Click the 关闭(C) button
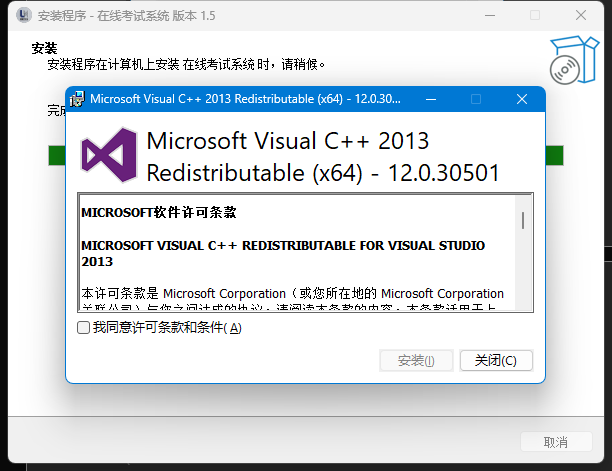The width and height of the screenshot is (612, 471). pos(496,360)
